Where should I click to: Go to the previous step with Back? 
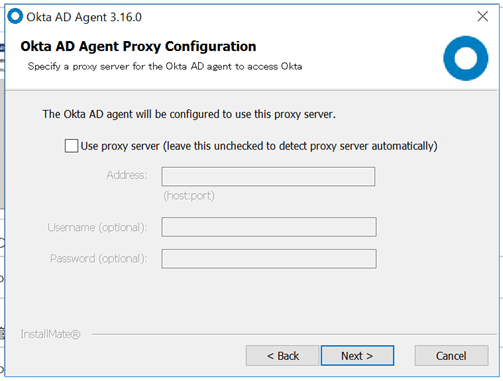click(x=283, y=356)
